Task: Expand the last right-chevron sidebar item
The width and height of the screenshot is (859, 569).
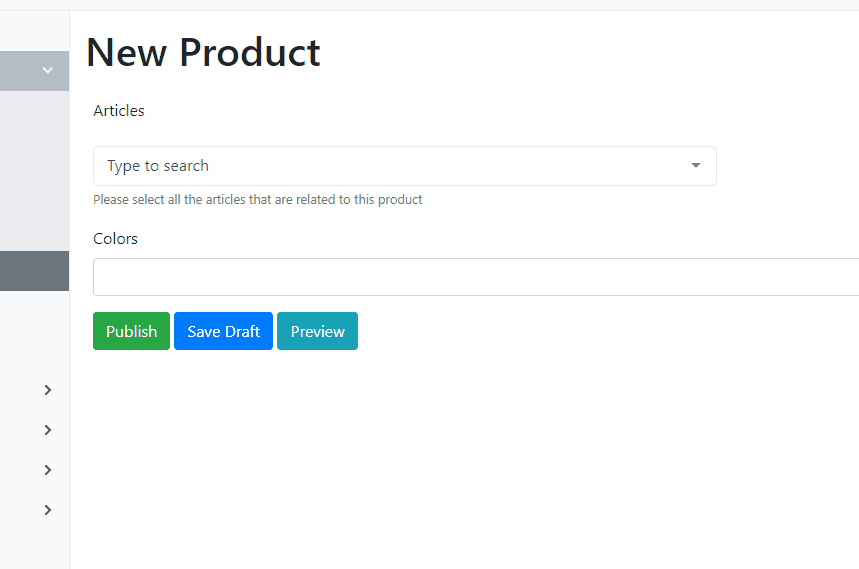Action: [x=48, y=510]
